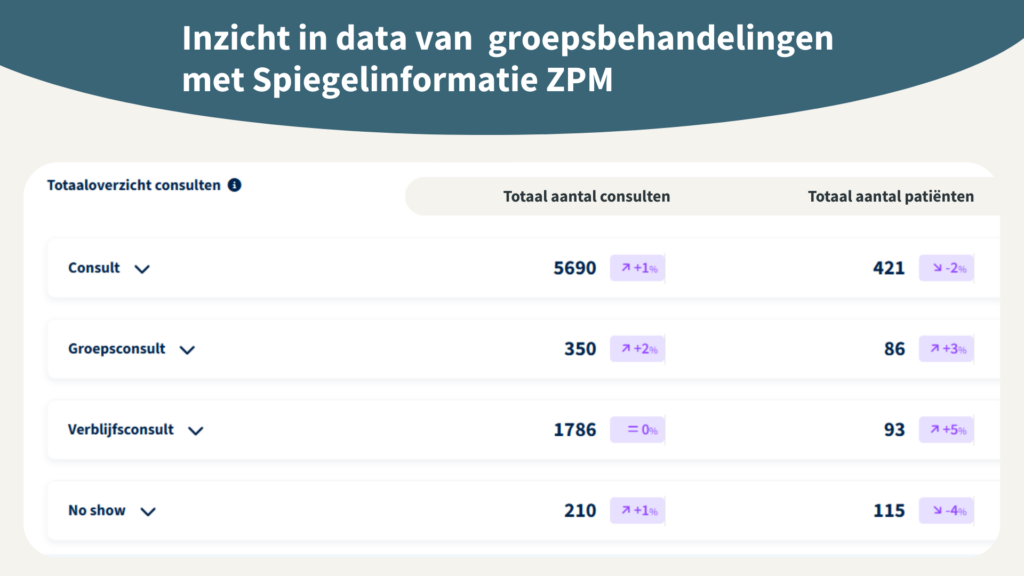This screenshot has width=1024, height=576.
Task: Click the Totaal aantal consulten column header
Action: [x=586, y=197]
